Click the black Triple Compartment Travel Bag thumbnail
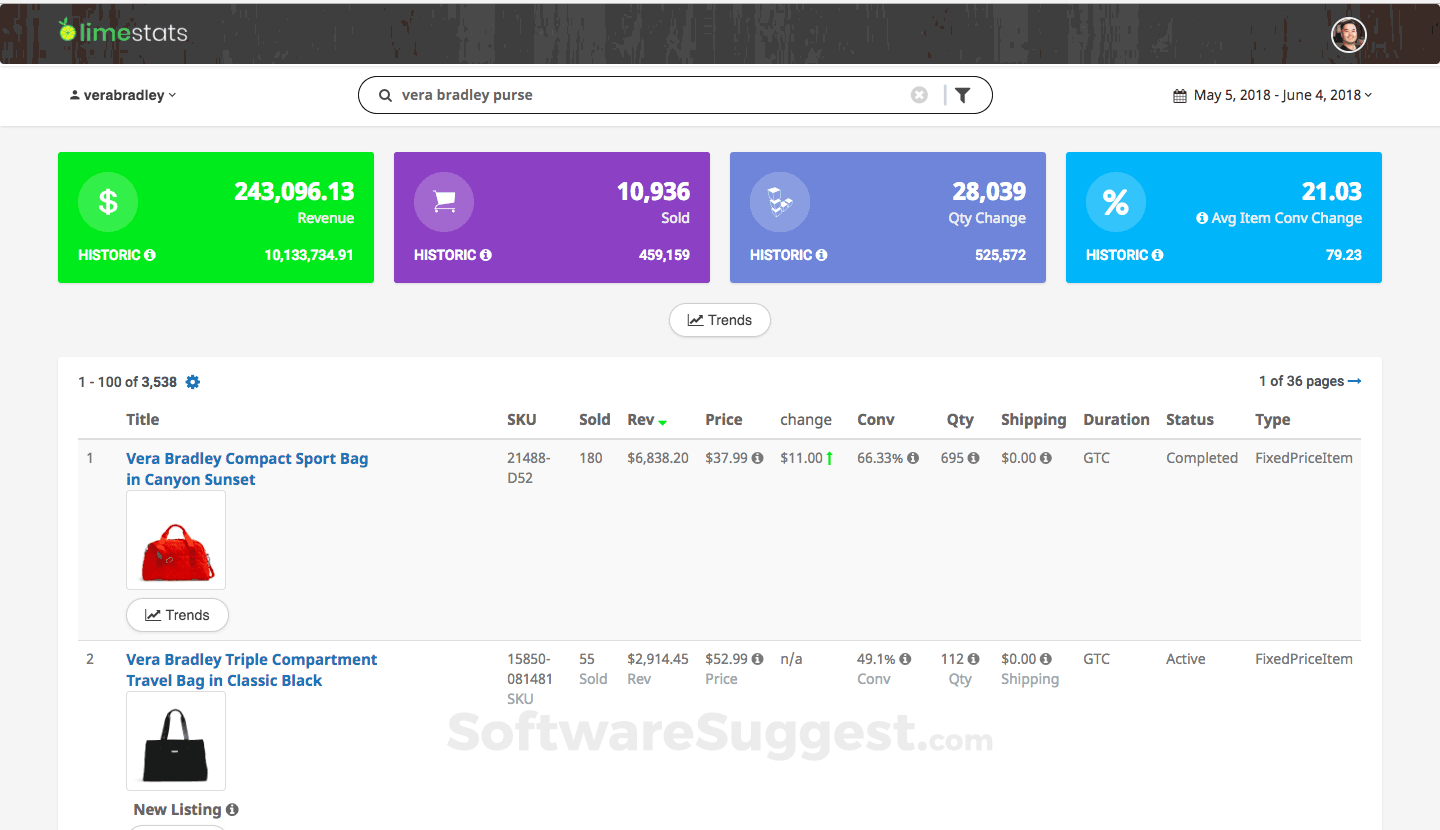Screen dimensions: 1440x830 (x=176, y=741)
